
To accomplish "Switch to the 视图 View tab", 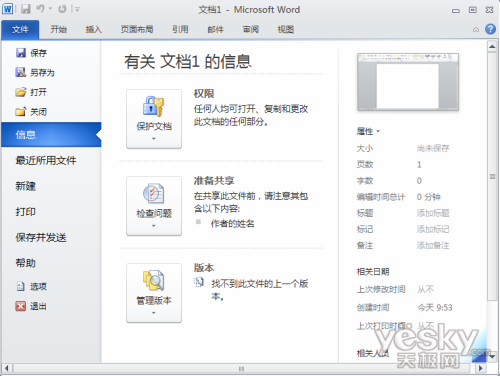I will 286,30.
